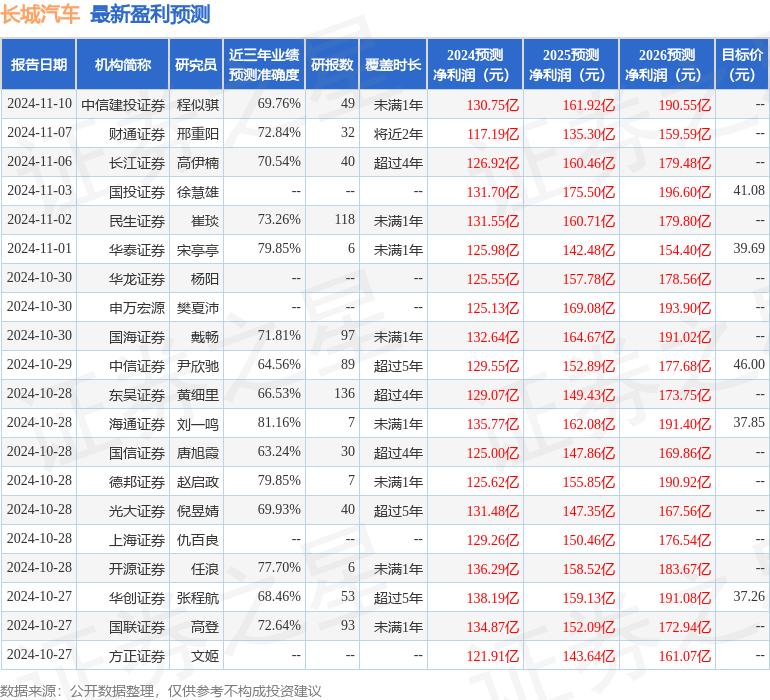Click the report date 2024-11-10
The height and width of the screenshot is (700, 770).
click(x=39, y=103)
